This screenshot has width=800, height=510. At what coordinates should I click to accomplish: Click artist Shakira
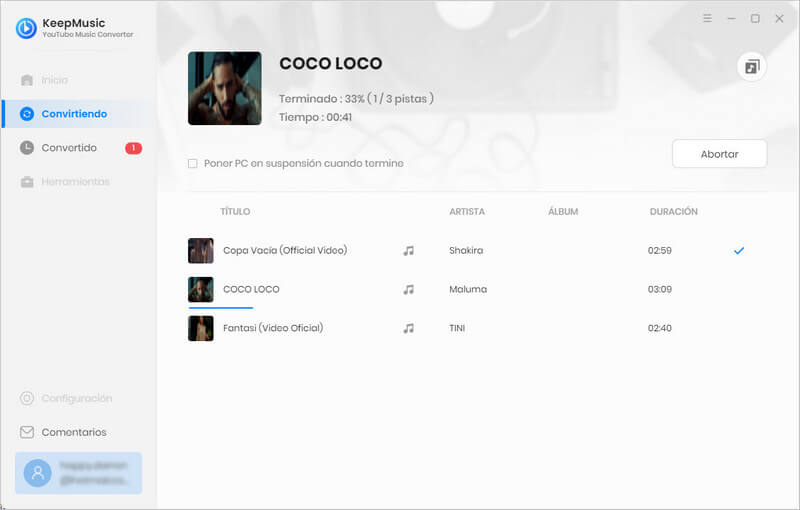pos(466,250)
